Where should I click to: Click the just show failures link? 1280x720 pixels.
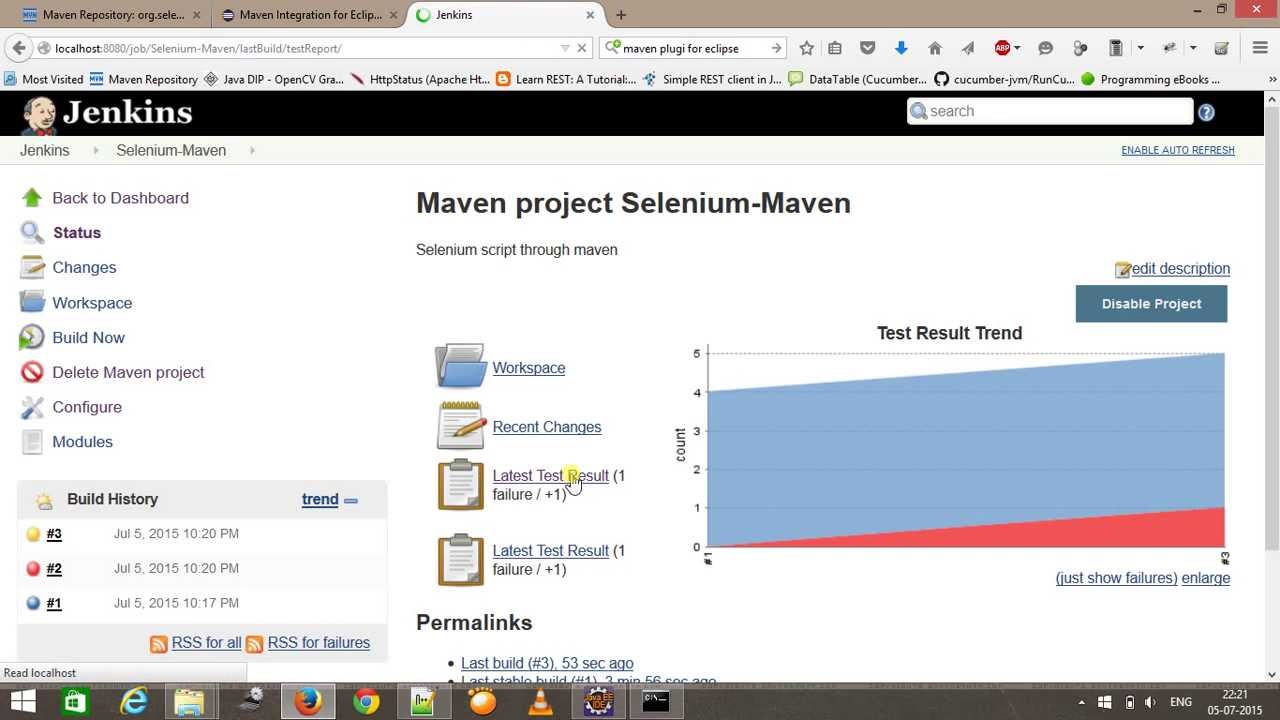point(1116,579)
